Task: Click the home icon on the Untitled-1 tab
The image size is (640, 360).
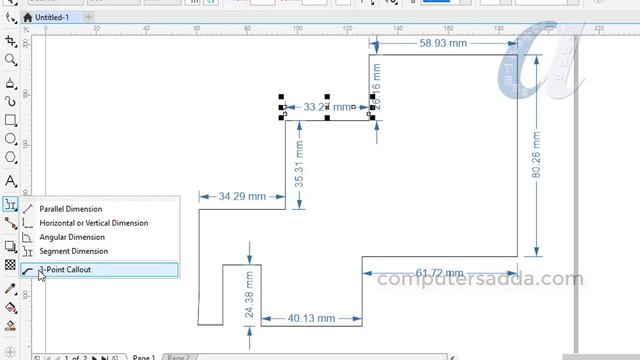Action: click(x=27, y=17)
